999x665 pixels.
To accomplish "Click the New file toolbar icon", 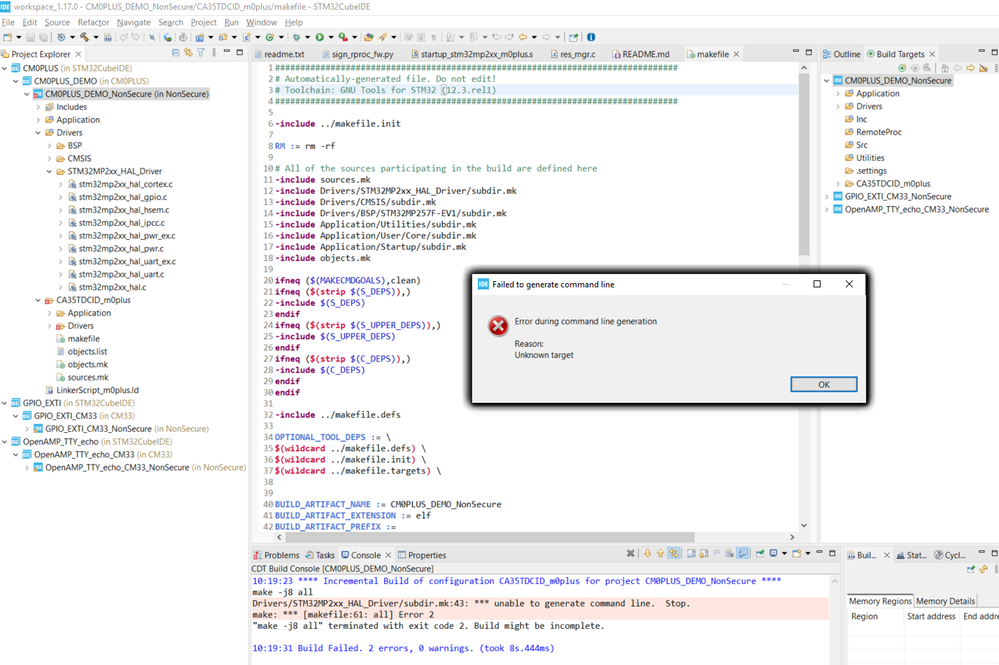I will (x=8, y=37).
